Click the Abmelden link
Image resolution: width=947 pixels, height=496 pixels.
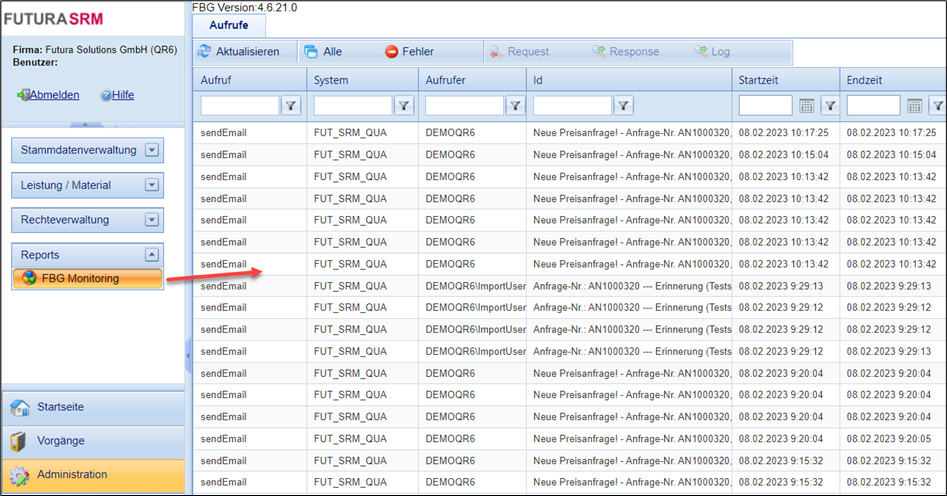coord(54,95)
